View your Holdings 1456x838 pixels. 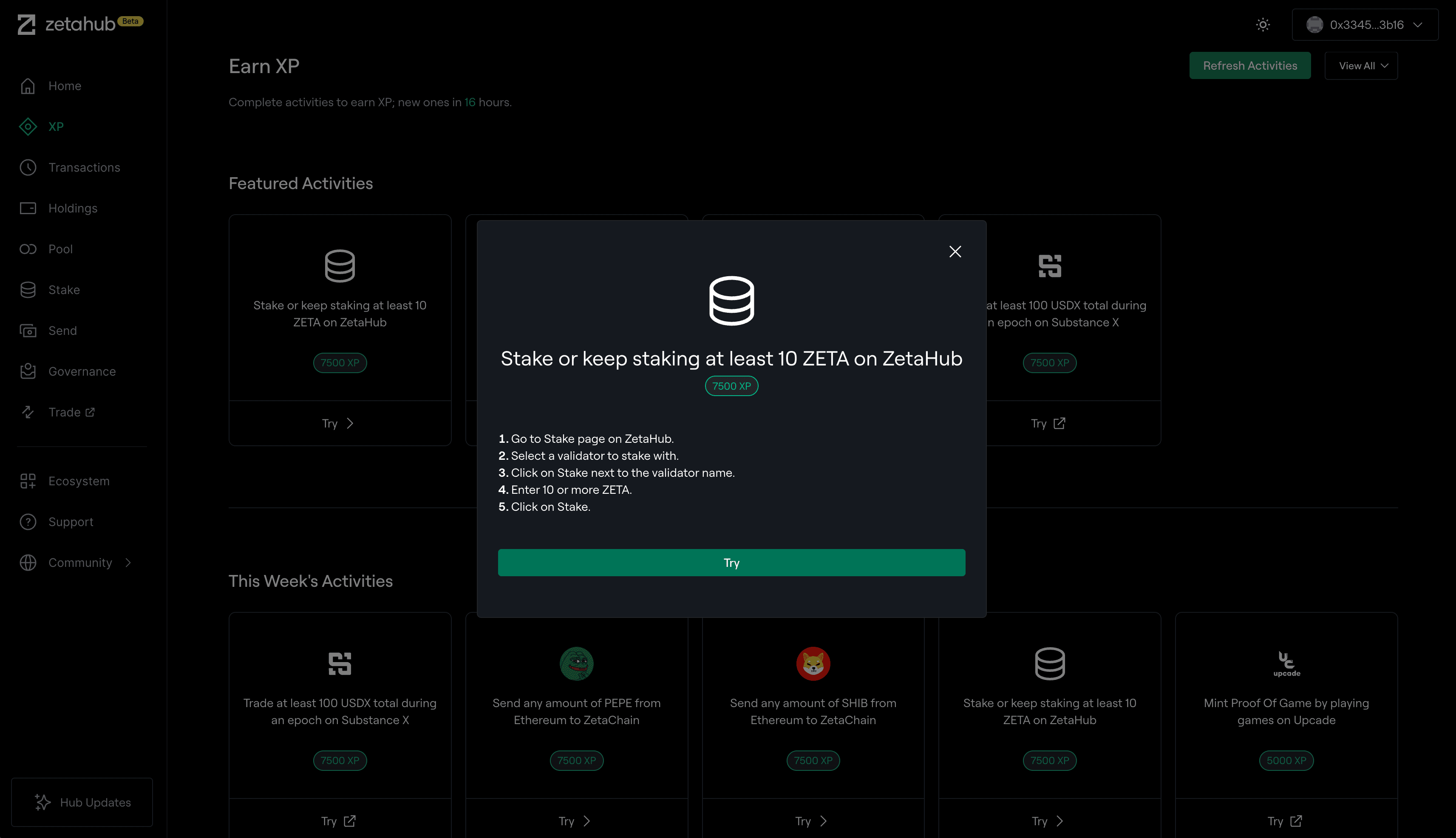click(73, 208)
